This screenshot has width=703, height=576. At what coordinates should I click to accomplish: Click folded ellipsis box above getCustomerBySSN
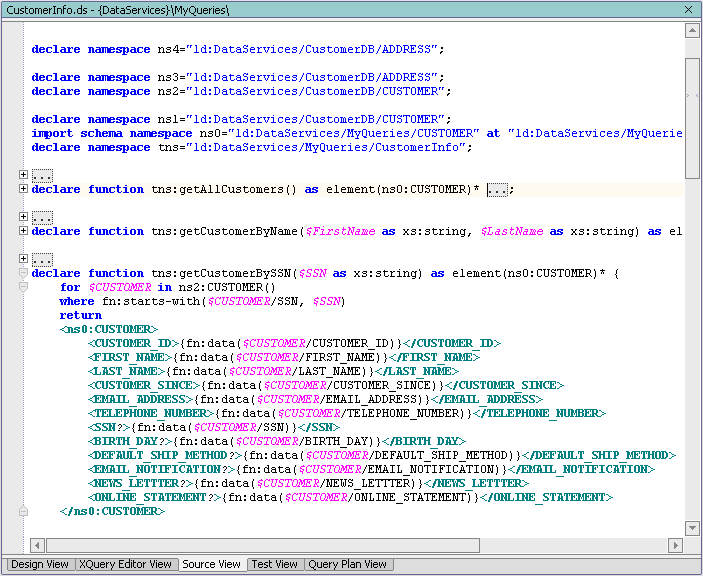pyautogui.click(x=42, y=260)
